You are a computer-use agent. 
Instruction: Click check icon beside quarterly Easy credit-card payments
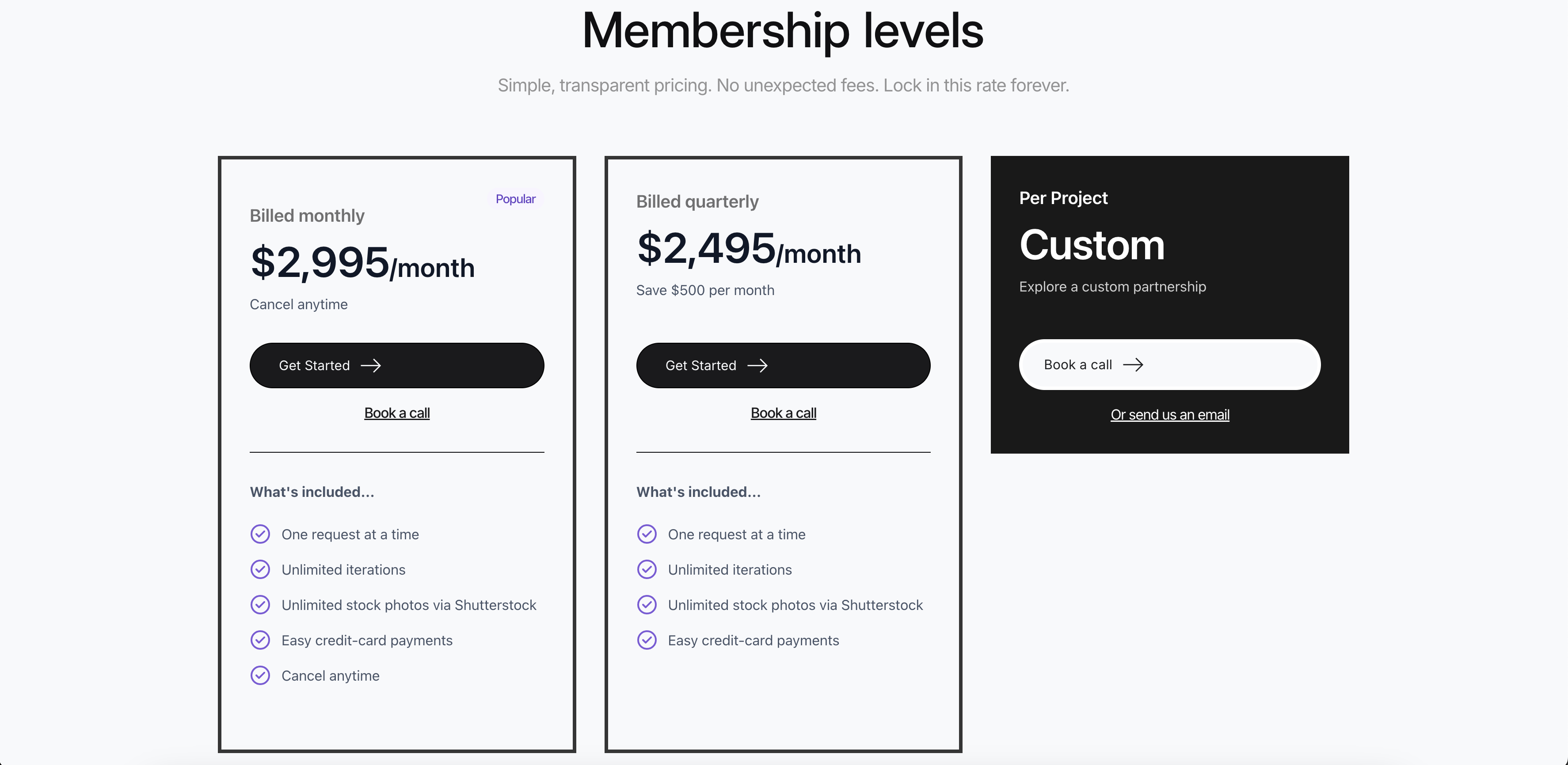coord(647,640)
